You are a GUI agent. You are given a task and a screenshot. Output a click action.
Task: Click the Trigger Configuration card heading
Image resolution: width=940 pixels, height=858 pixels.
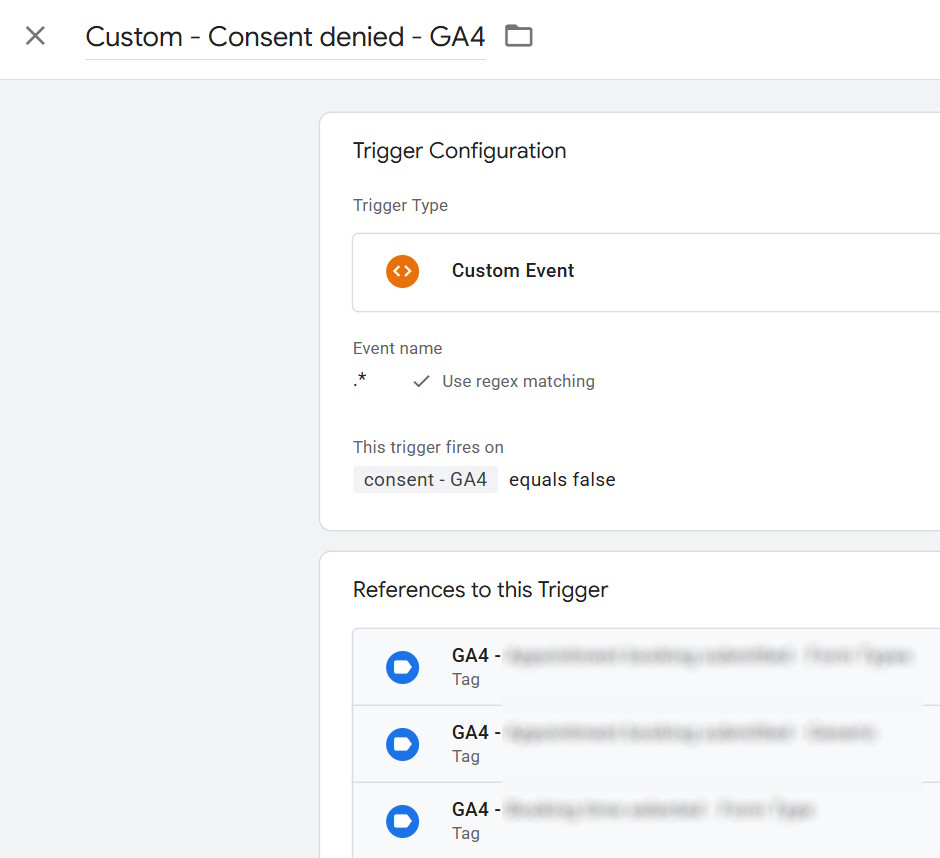pyautogui.click(x=459, y=151)
